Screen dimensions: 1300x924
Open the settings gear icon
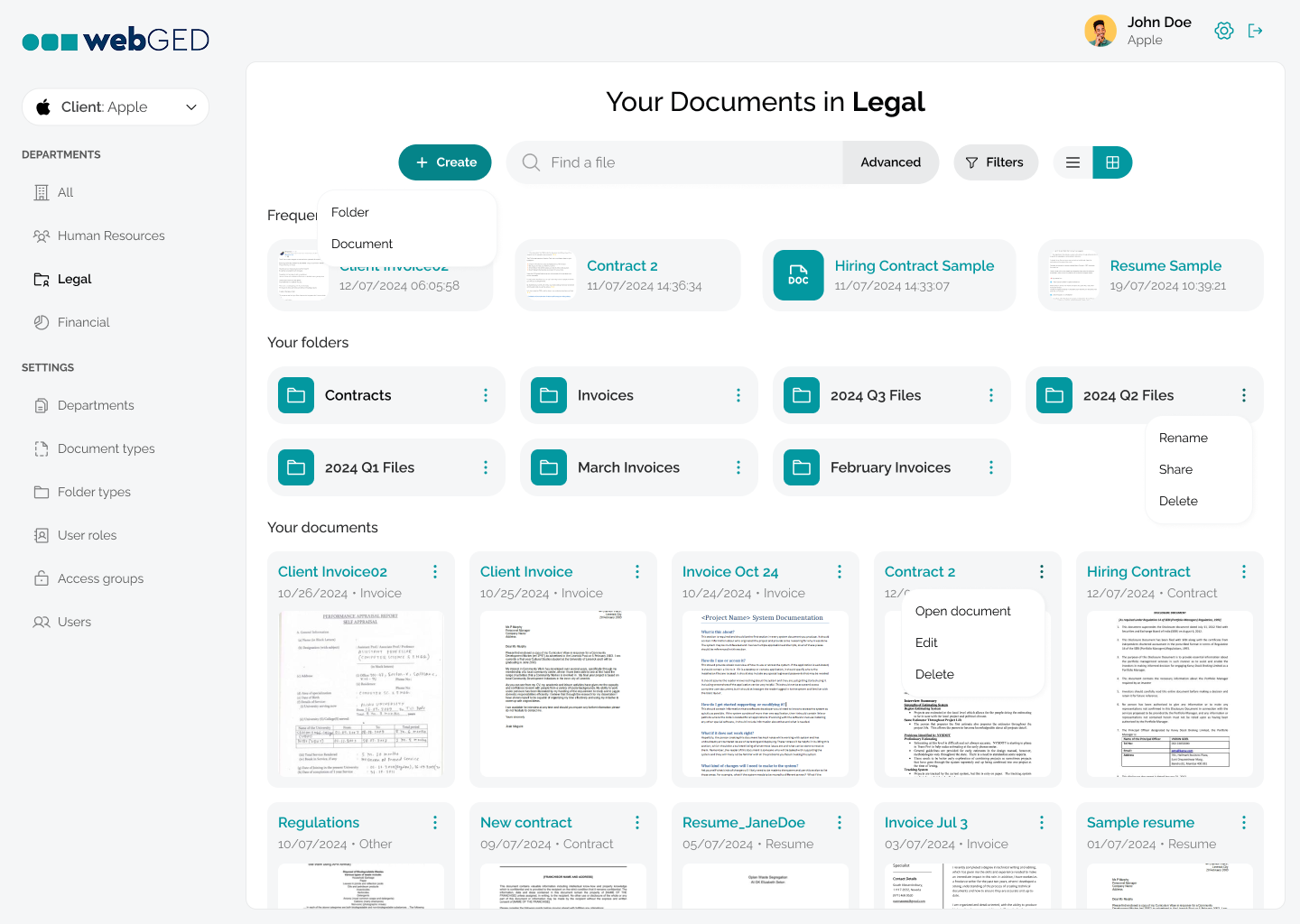coord(1224,31)
